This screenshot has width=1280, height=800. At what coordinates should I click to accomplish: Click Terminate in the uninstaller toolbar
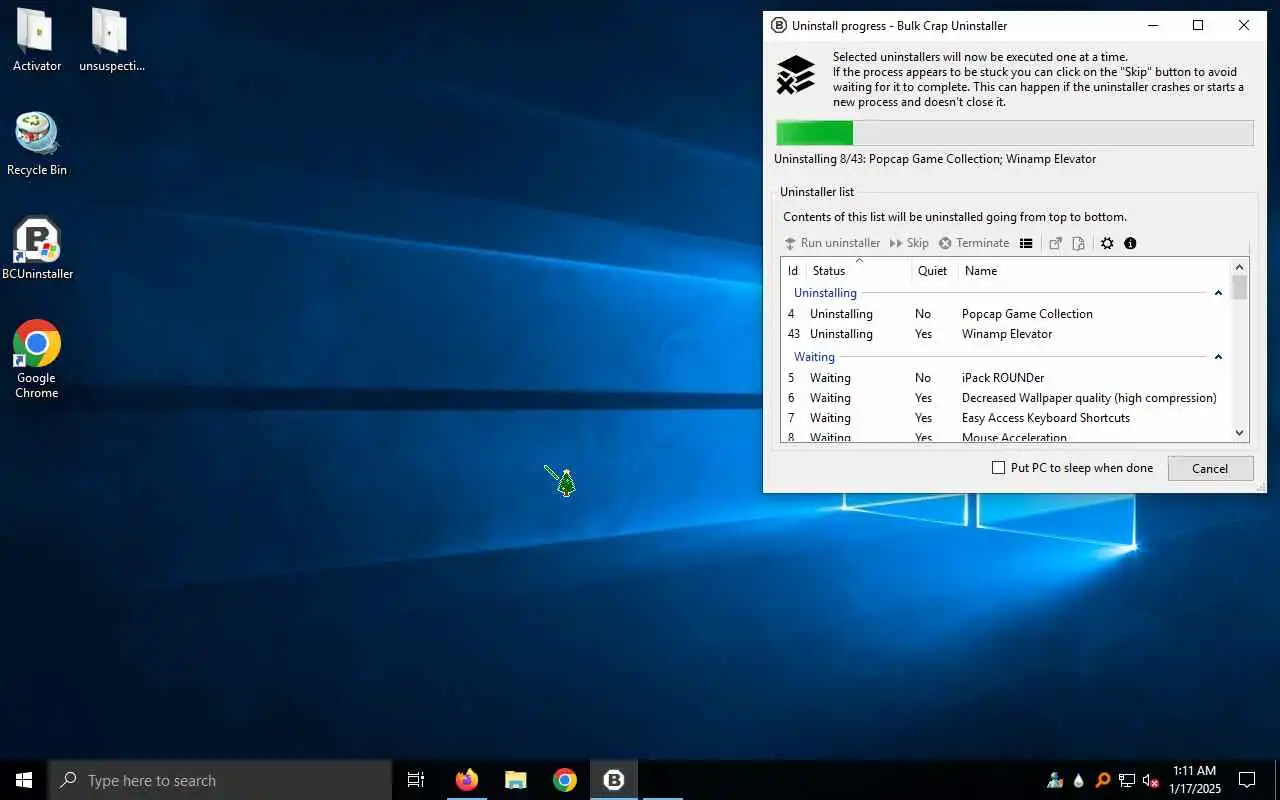coord(974,243)
